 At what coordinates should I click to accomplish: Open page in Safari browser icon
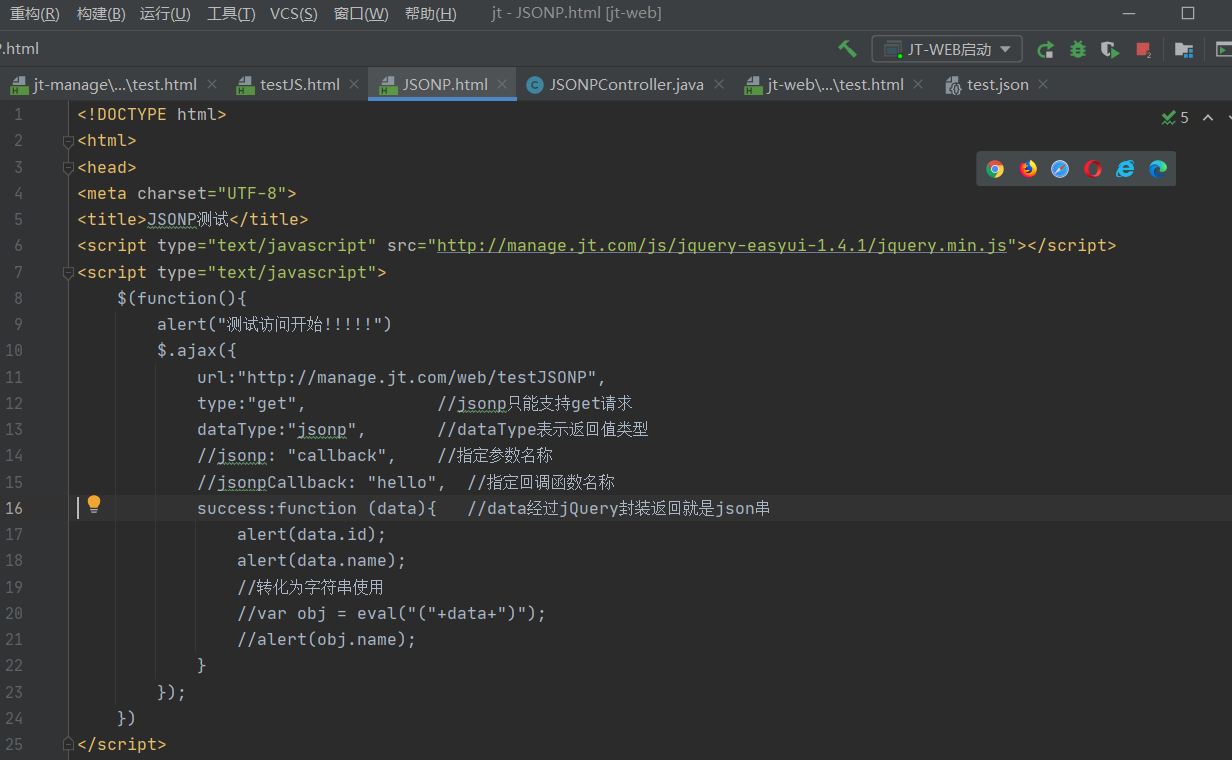coord(1060,169)
